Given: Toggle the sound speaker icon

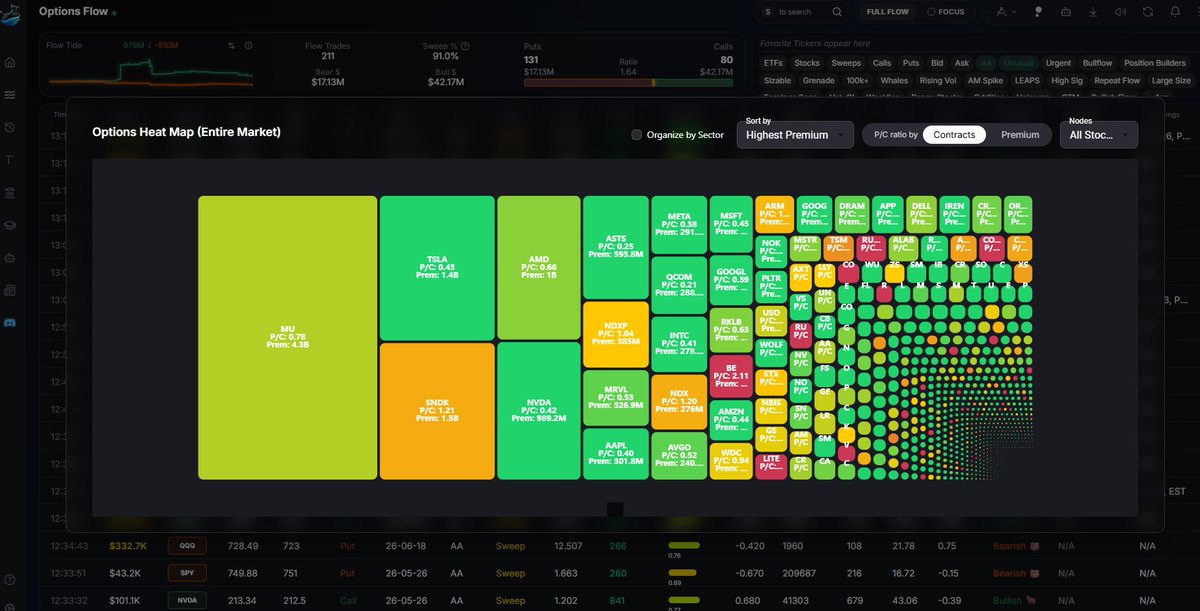Looking at the screenshot, I should pyautogui.click(x=1120, y=12).
